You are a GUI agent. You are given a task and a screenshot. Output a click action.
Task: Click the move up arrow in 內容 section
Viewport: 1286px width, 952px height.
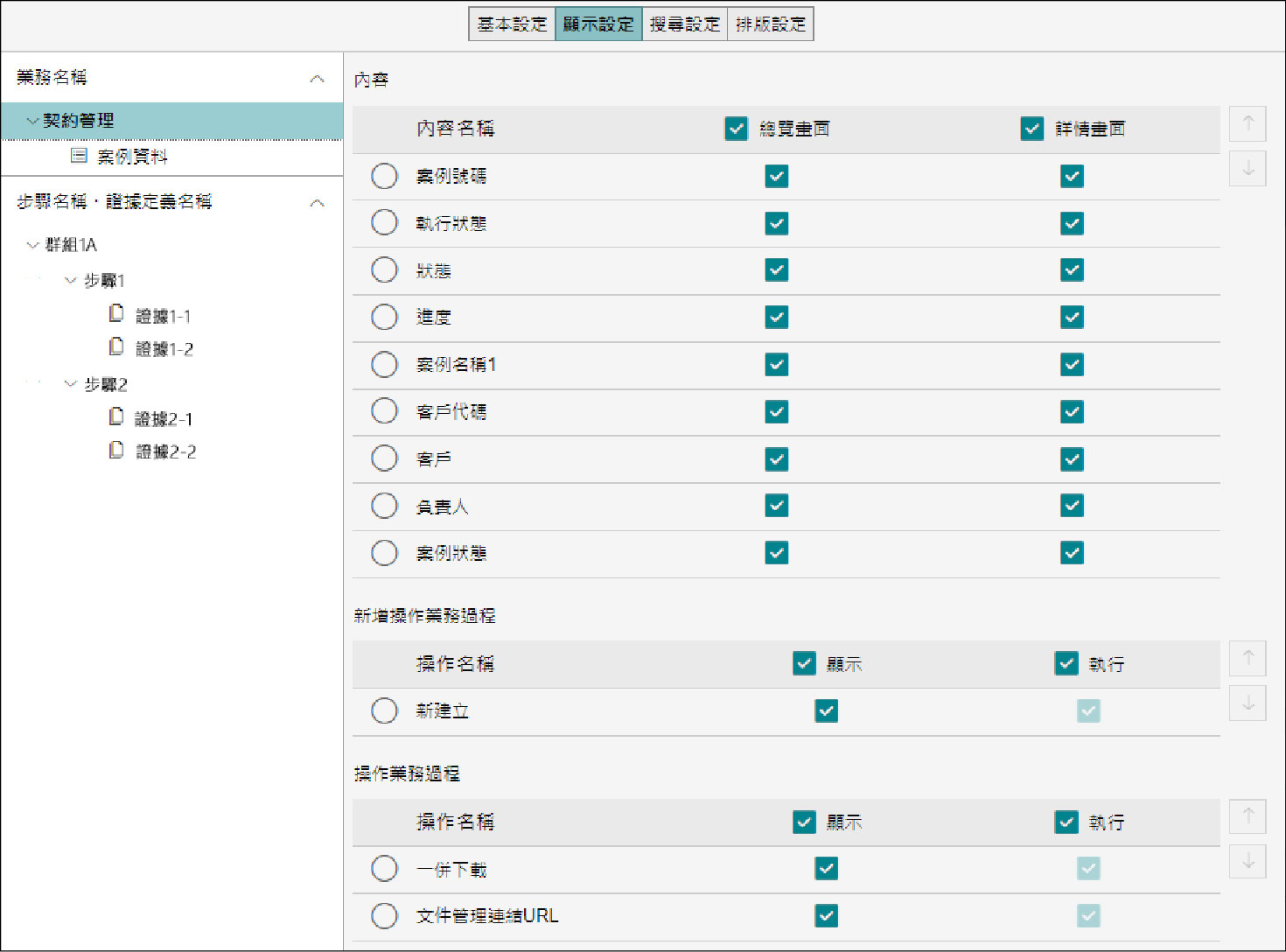(1248, 123)
